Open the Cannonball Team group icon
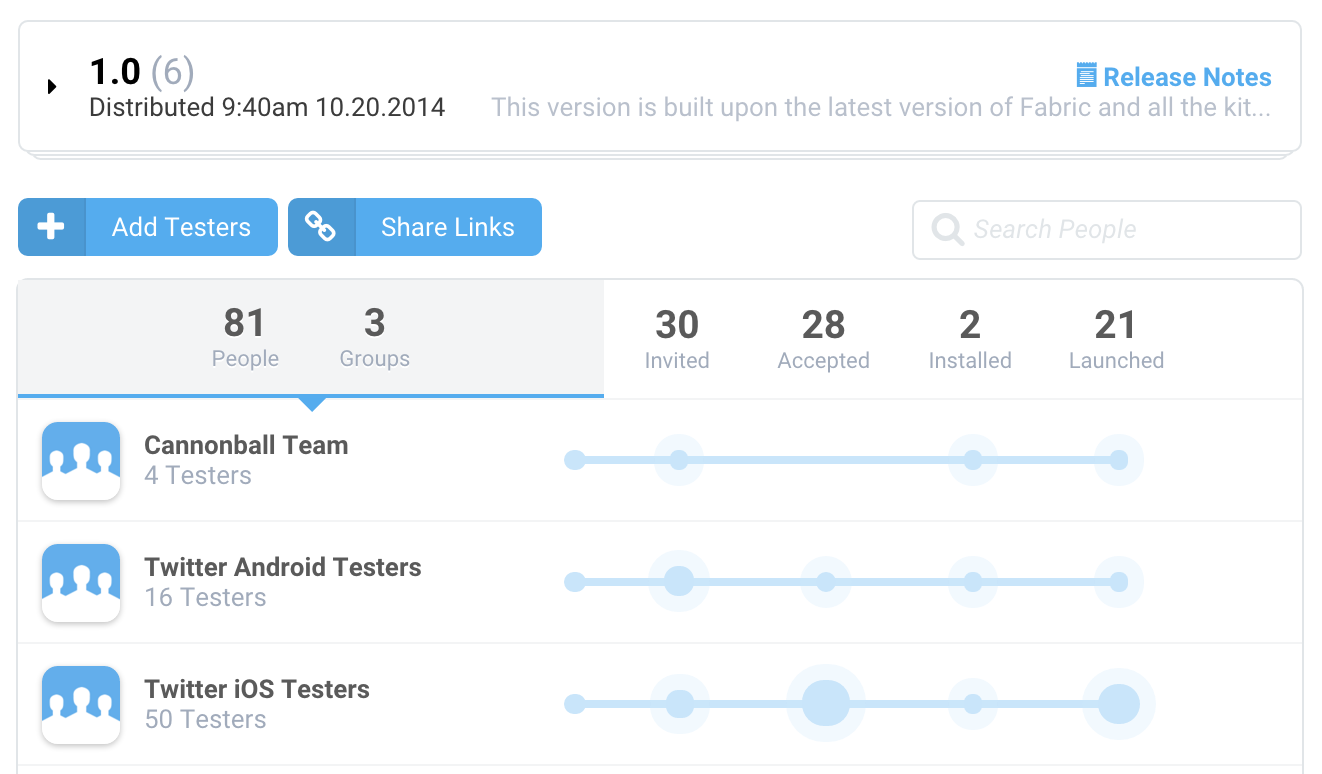Screen dimensions: 1322x774 pos(81,460)
